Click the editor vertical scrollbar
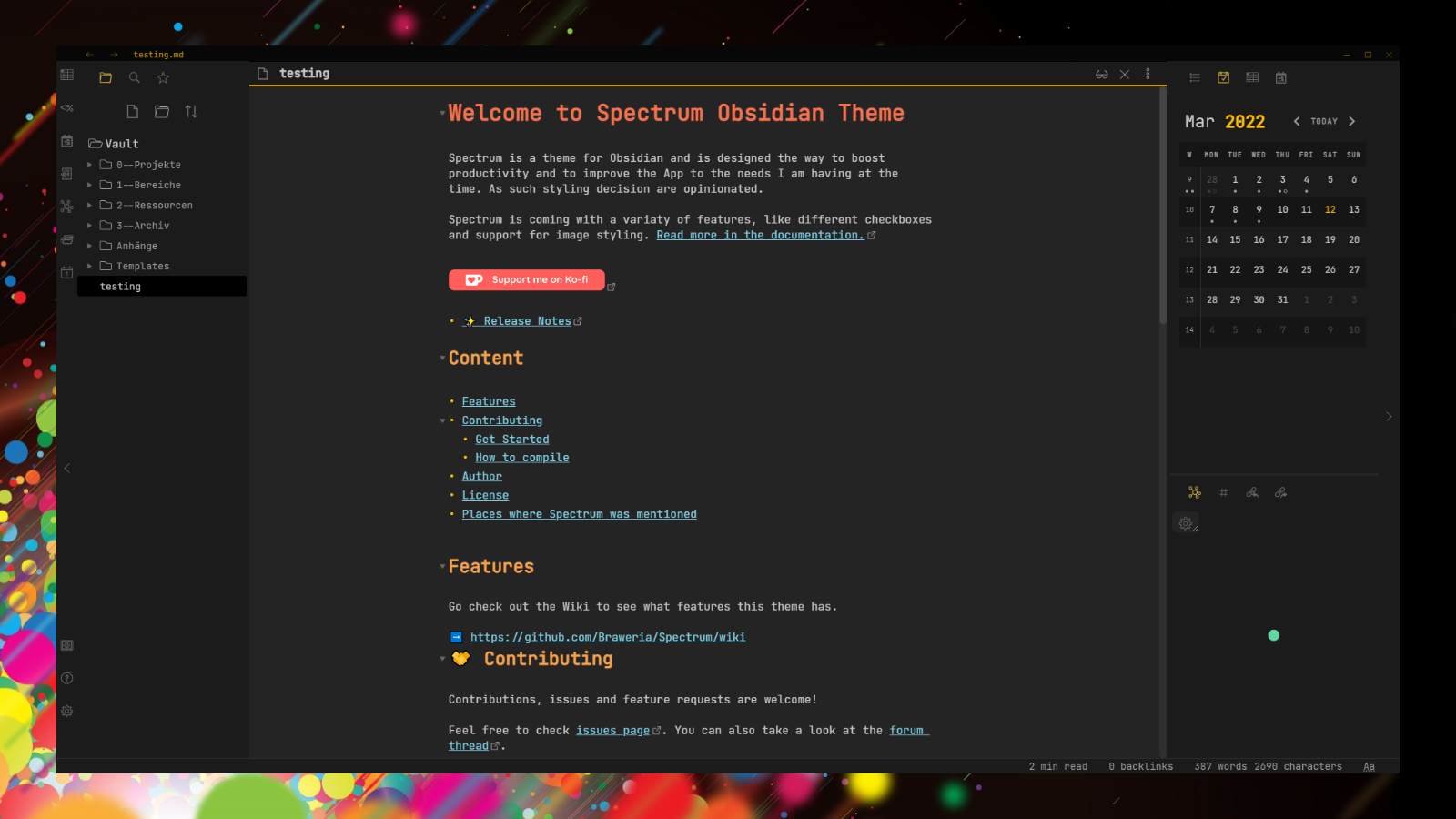The height and width of the screenshot is (819, 1456). (x=1162, y=207)
